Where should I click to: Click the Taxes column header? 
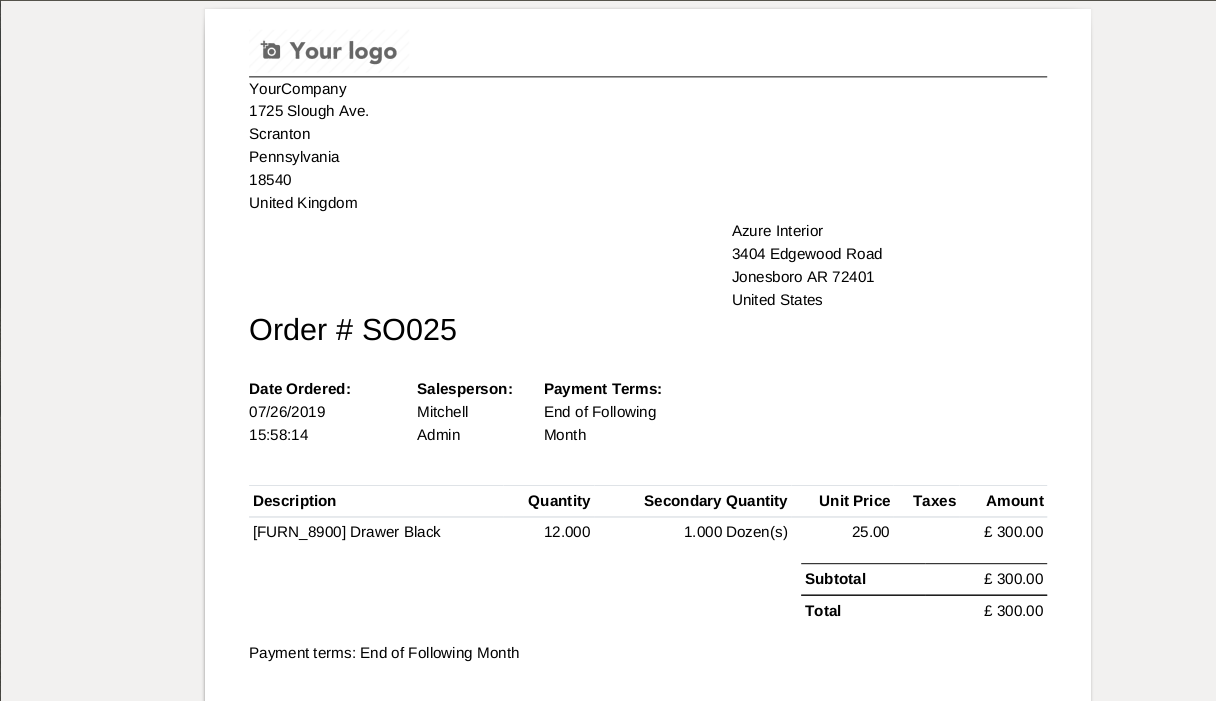pos(934,501)
